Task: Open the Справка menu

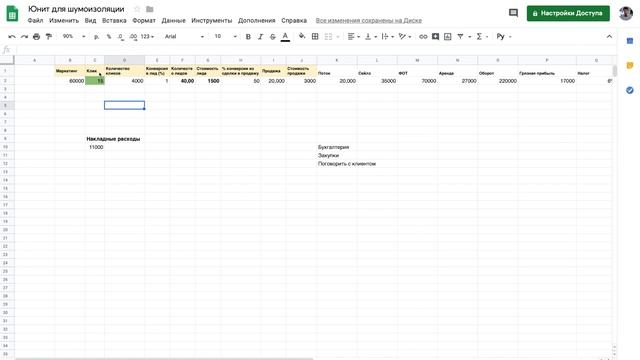Action: pyautogui.click(x=294, y=20)
